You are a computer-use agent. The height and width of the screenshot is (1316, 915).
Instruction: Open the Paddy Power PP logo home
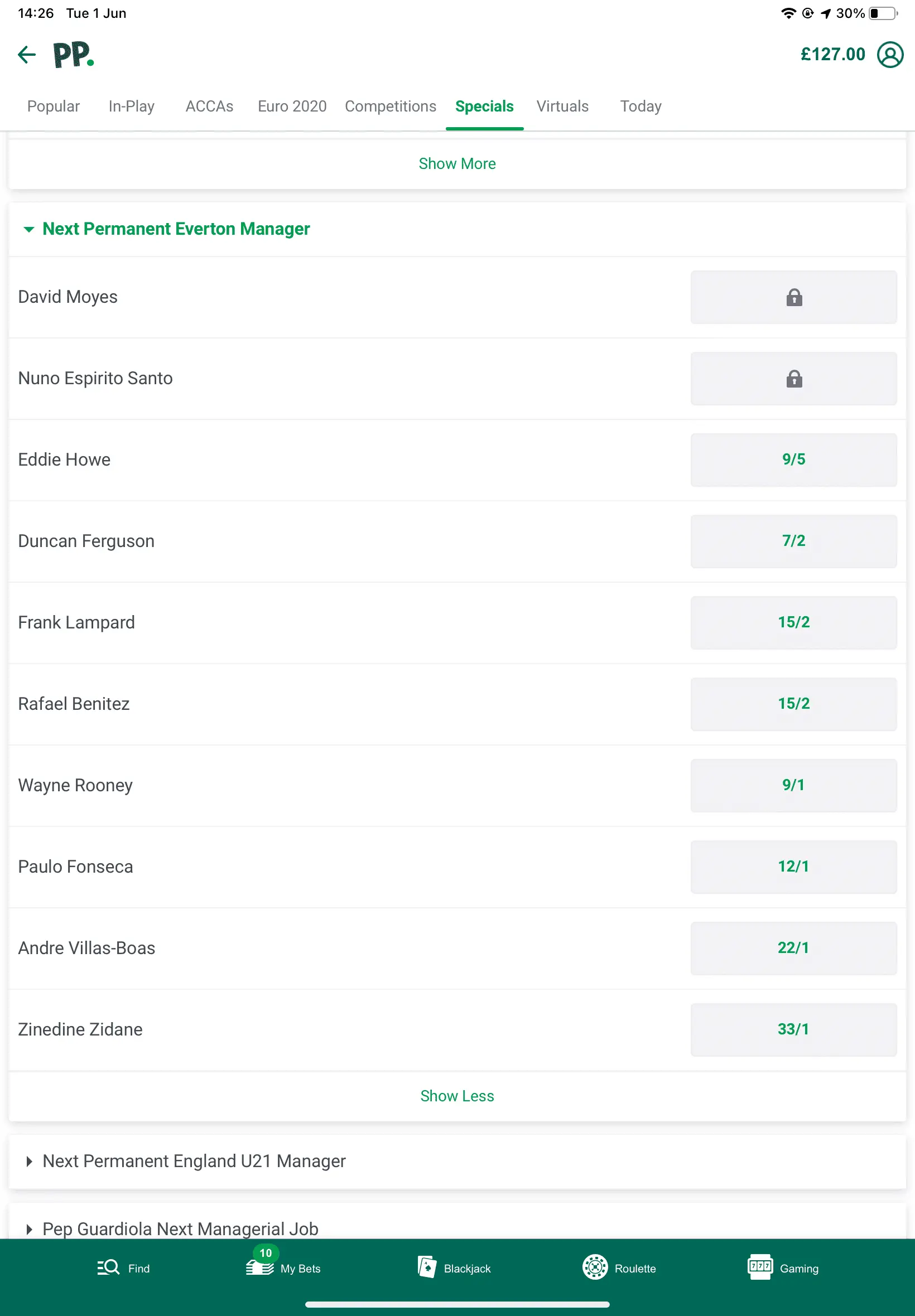(x=74, y=55)
